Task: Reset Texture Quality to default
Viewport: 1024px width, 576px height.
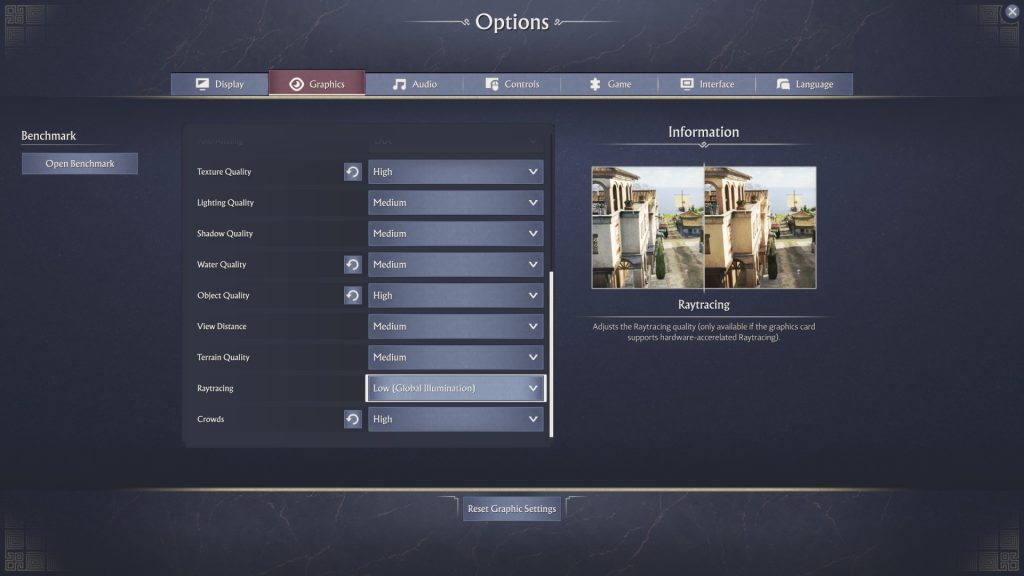Action: point(353,172)
